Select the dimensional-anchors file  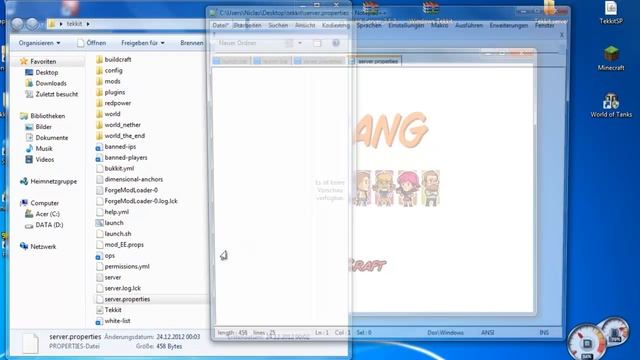pos(129,179)
